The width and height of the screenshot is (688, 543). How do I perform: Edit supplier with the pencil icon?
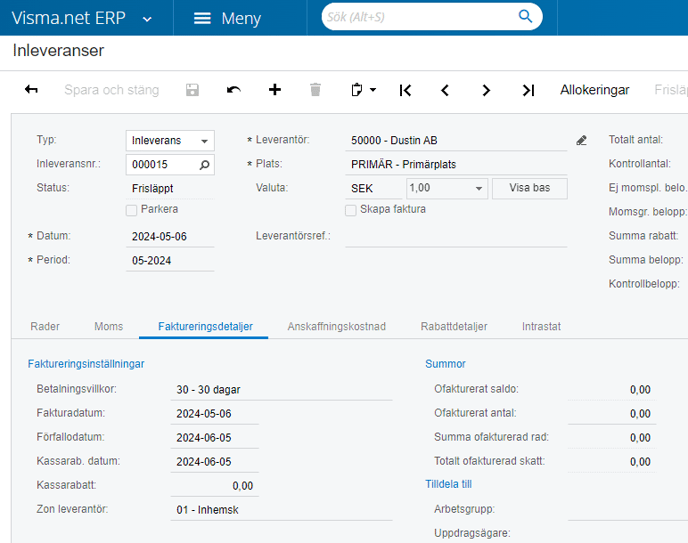tap(581, 140)
